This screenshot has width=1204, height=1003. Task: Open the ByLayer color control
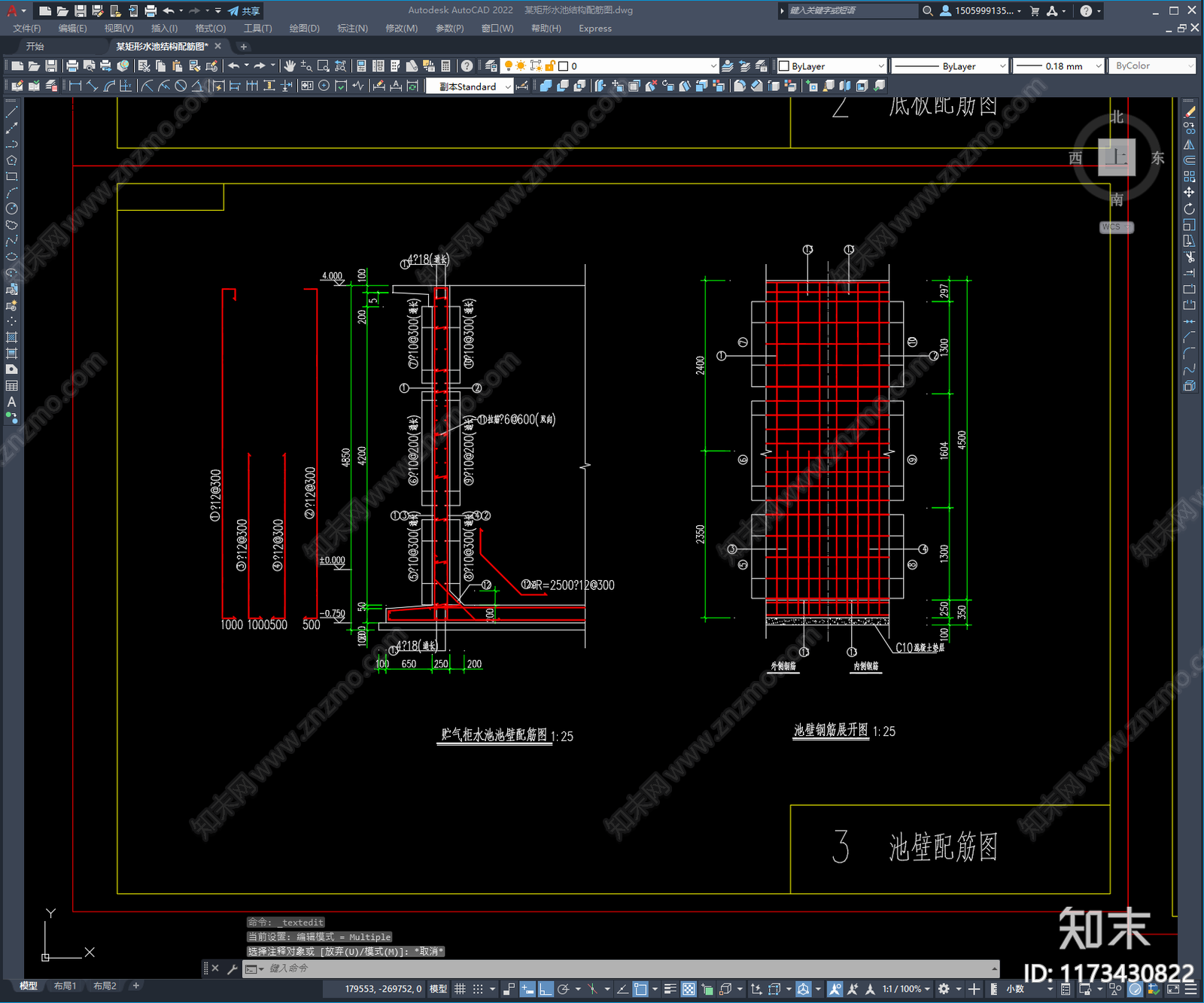832,66
